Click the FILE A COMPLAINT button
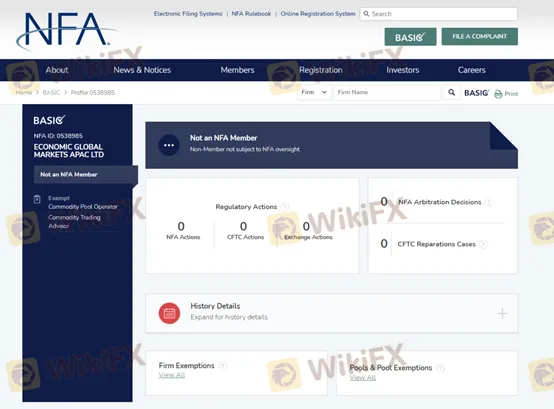554x409 pixels. point(479,36)
